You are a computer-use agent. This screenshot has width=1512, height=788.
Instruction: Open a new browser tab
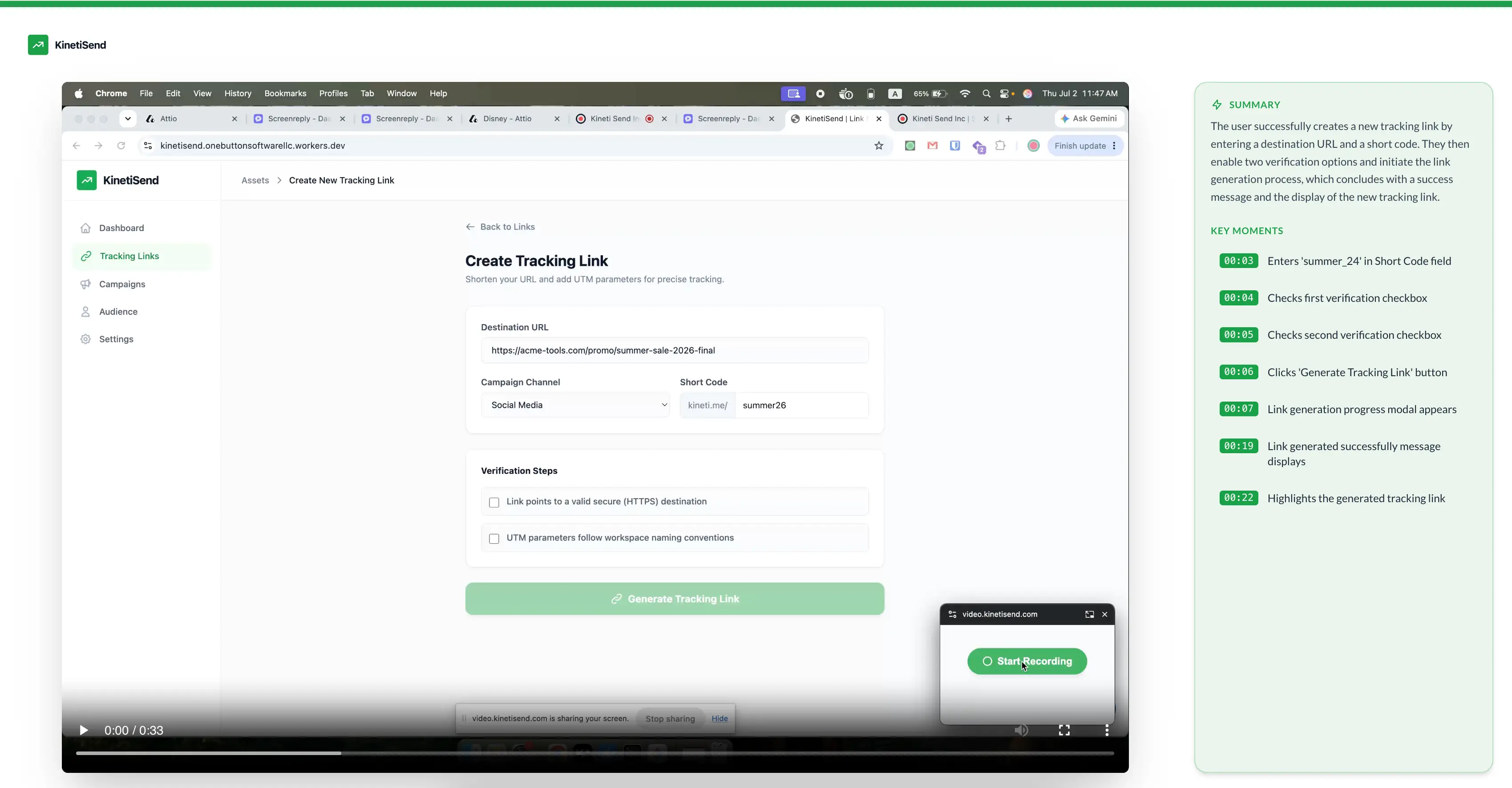pos(1008,118)
